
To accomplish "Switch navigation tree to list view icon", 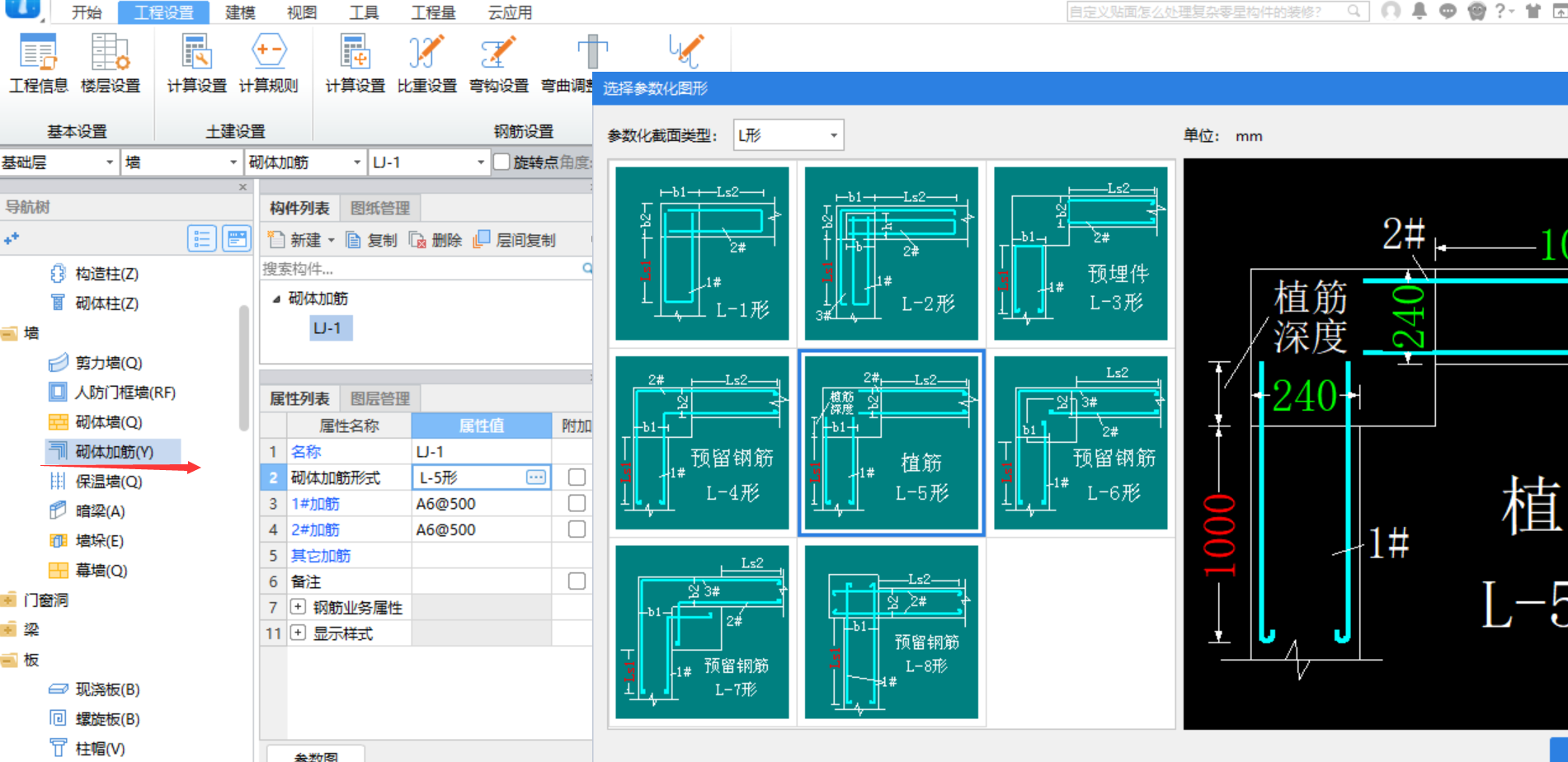I will pos(202,239).
